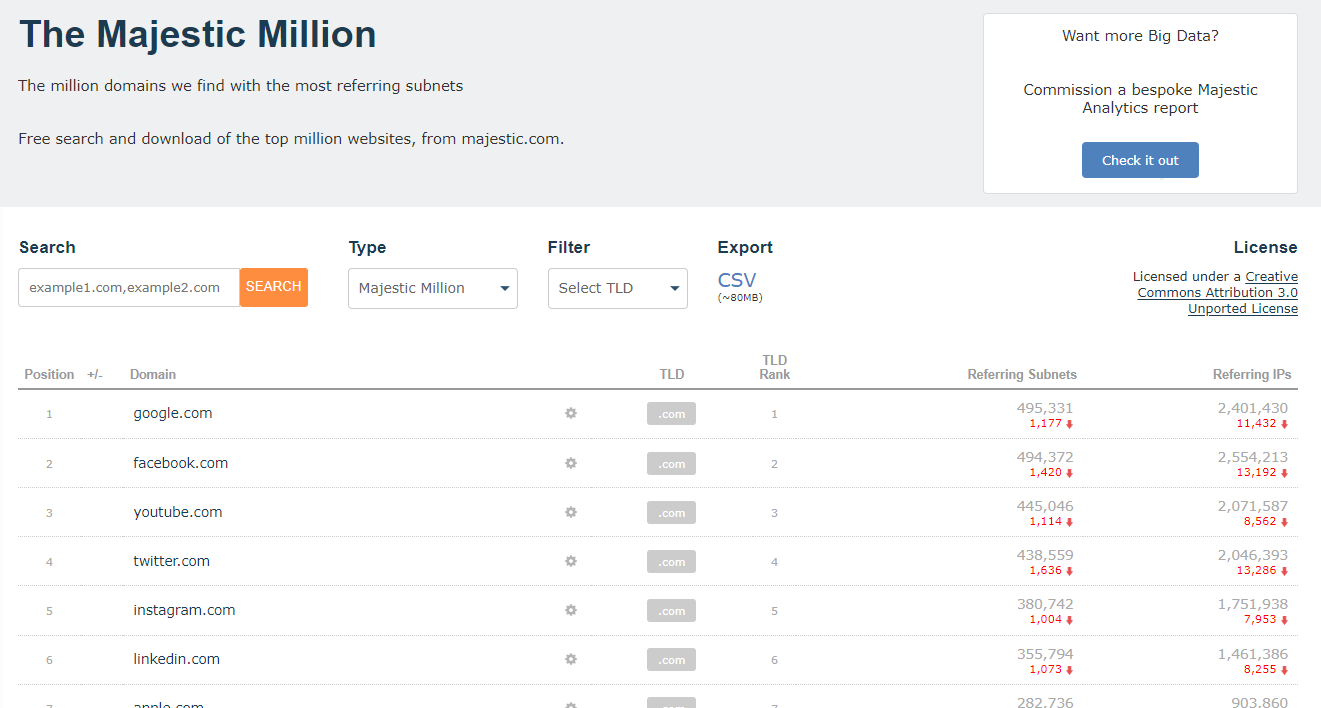Click the .com TLD badge for google.com
Screen dimensions: 1321x708
[x=671, y=414]
